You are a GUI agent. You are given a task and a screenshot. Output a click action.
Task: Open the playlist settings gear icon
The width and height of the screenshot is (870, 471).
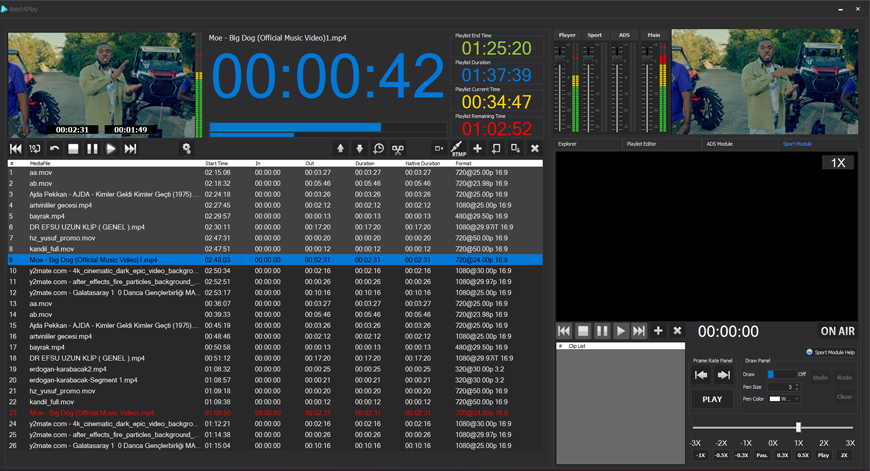pyautogui.click(x=186, y=149)
